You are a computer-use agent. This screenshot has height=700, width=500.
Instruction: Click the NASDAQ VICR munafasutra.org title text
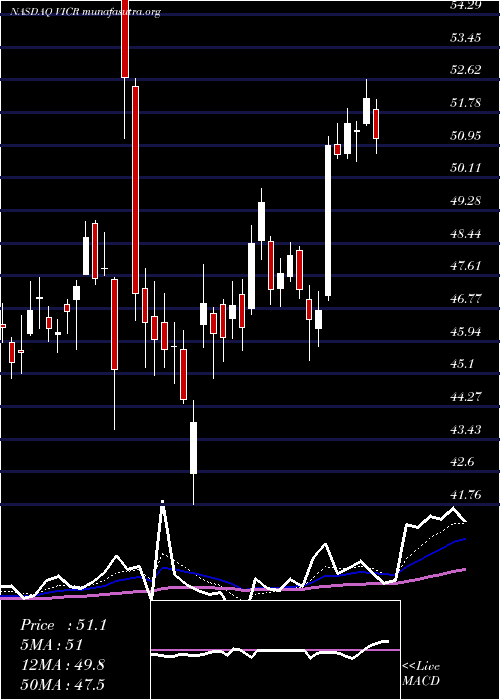click(85, 12)
